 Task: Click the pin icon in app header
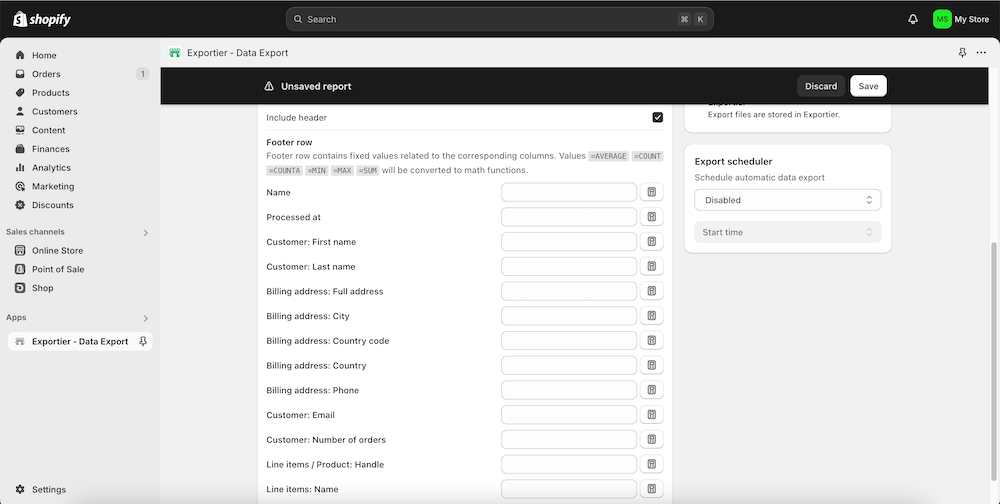(962, 53)
